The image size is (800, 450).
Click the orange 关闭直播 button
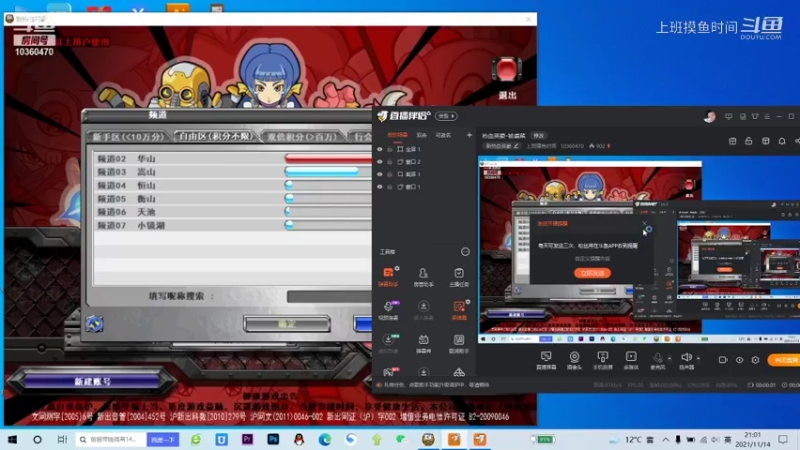[784, 360]
